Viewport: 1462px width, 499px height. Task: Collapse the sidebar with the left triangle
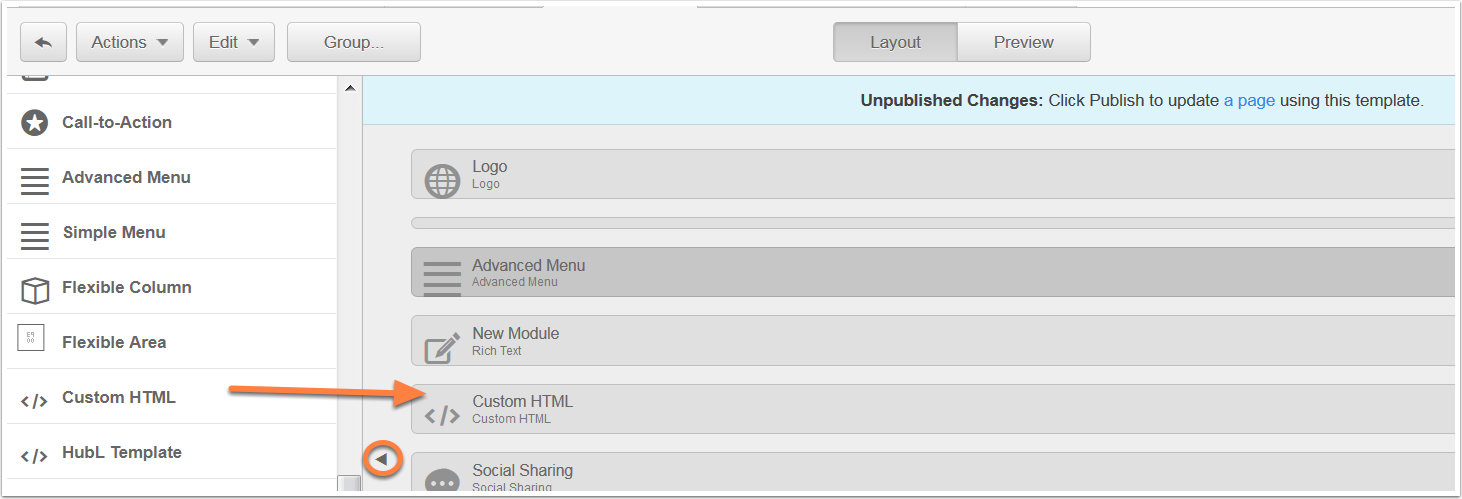[381, 459]
